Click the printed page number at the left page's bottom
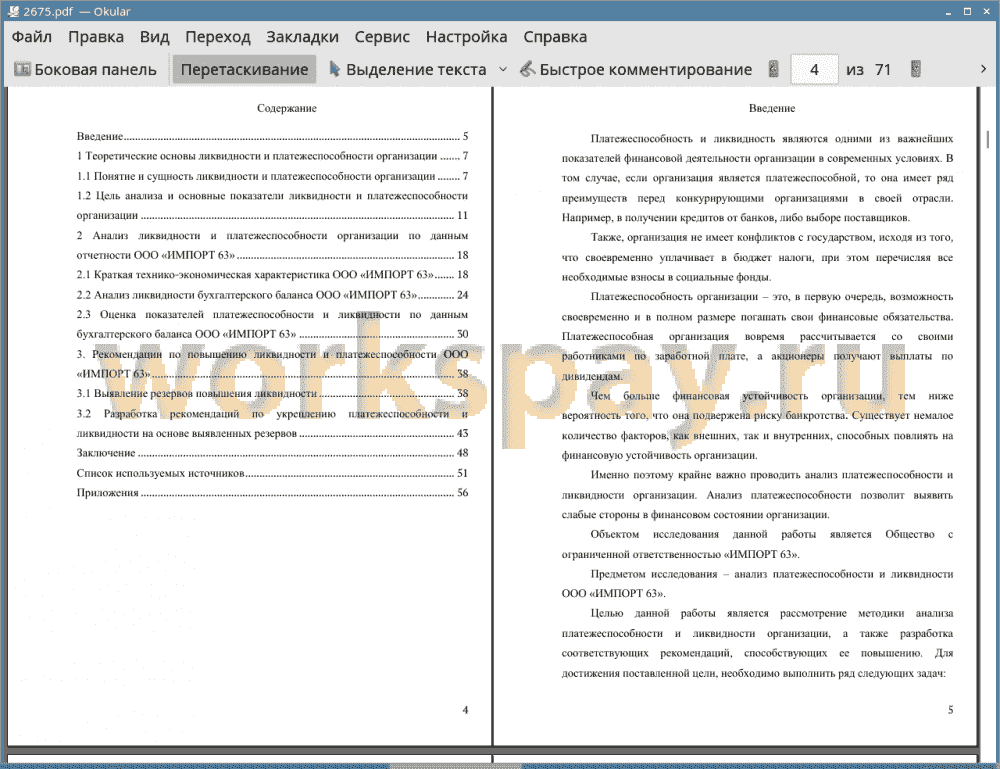The height and width of the screenshot is (769, 1000). (x=466, y=710)
